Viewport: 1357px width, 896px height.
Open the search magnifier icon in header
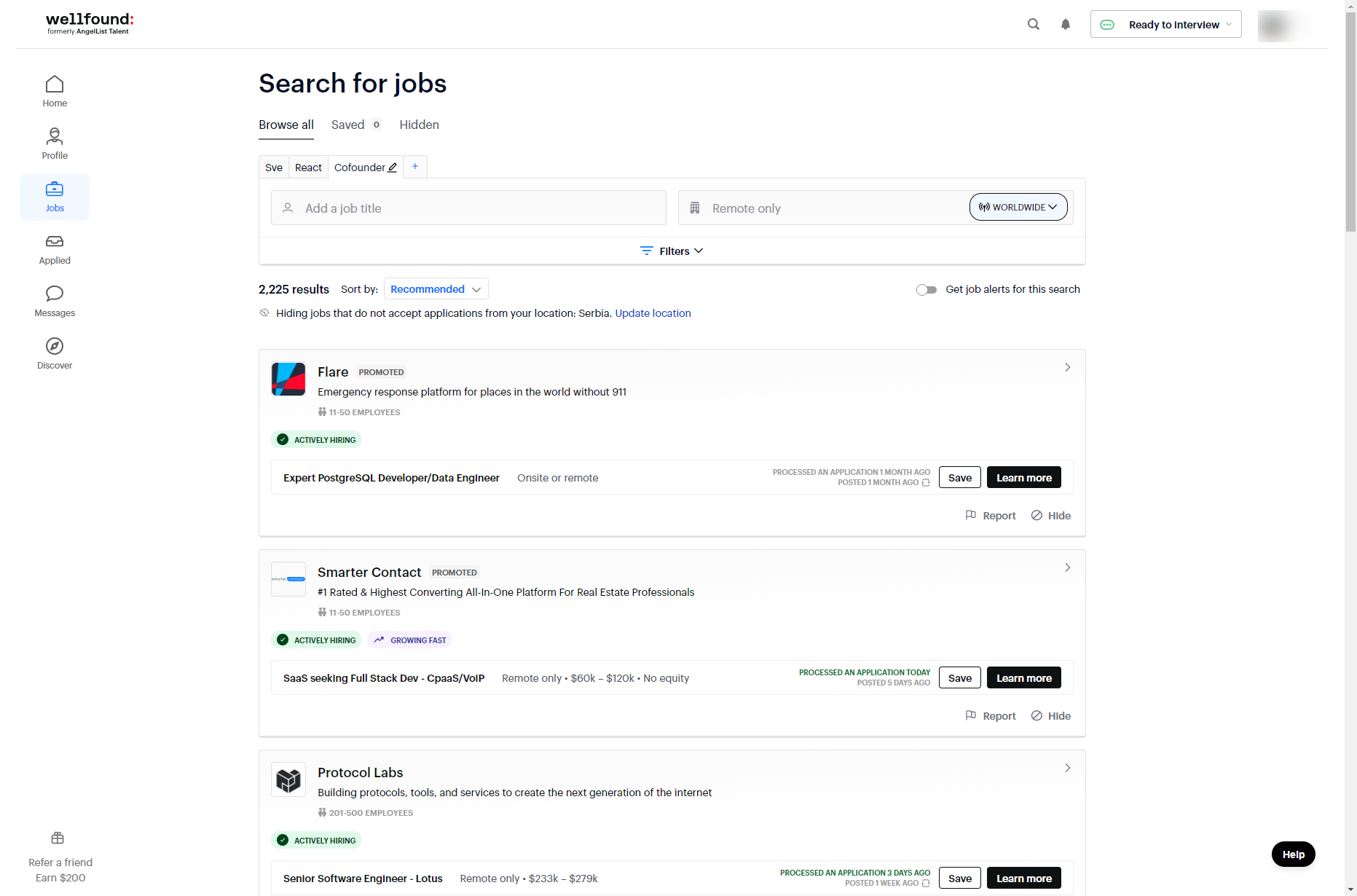coord(1033,24)
